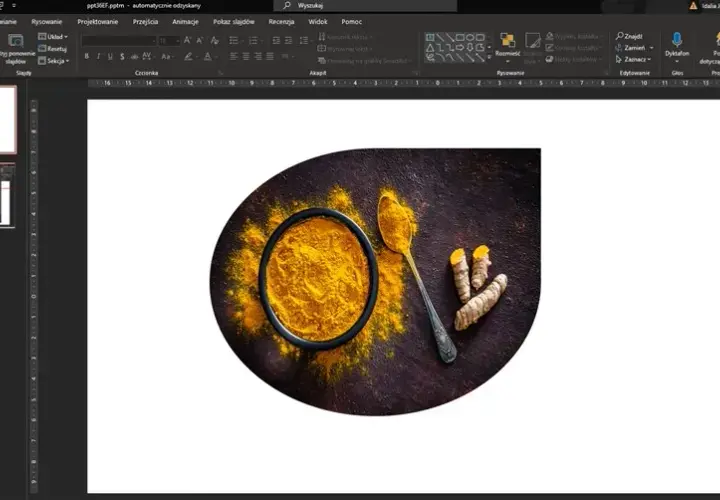Select the oval shape in gallery

(470, 37)
